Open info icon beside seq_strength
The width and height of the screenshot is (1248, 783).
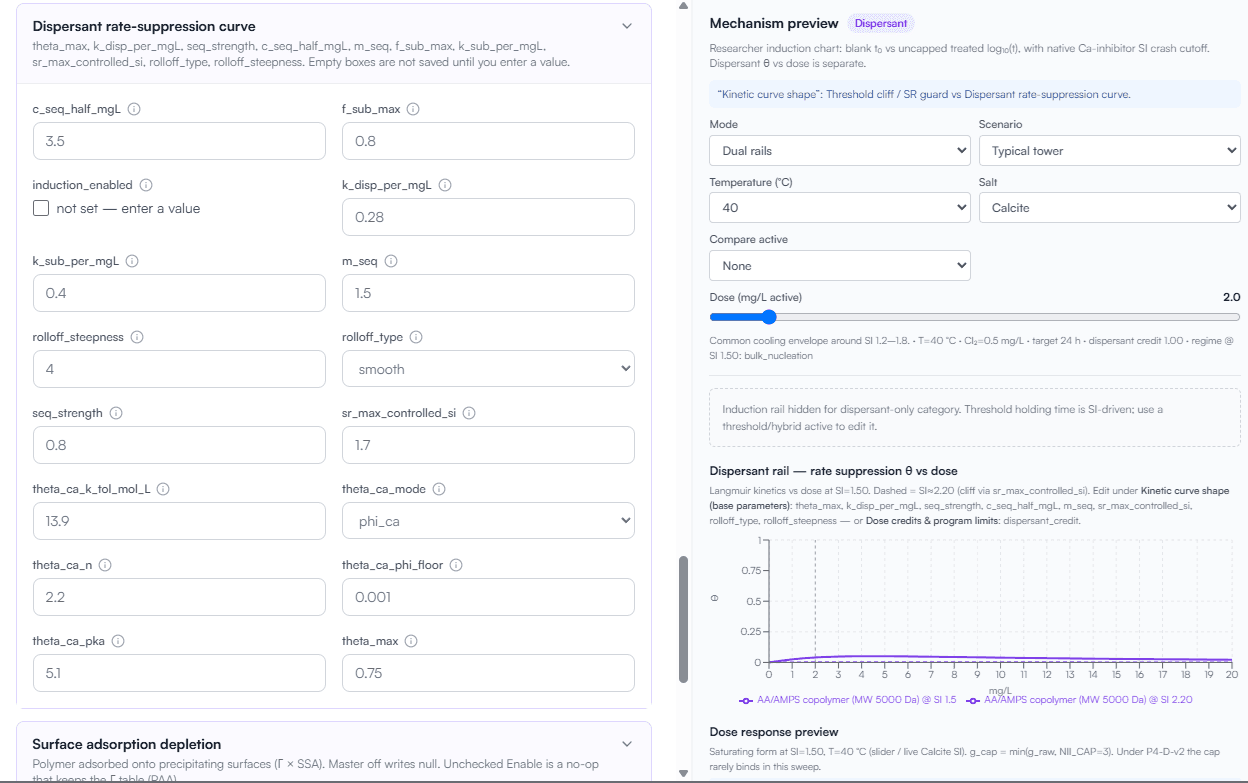coord(116,413)
